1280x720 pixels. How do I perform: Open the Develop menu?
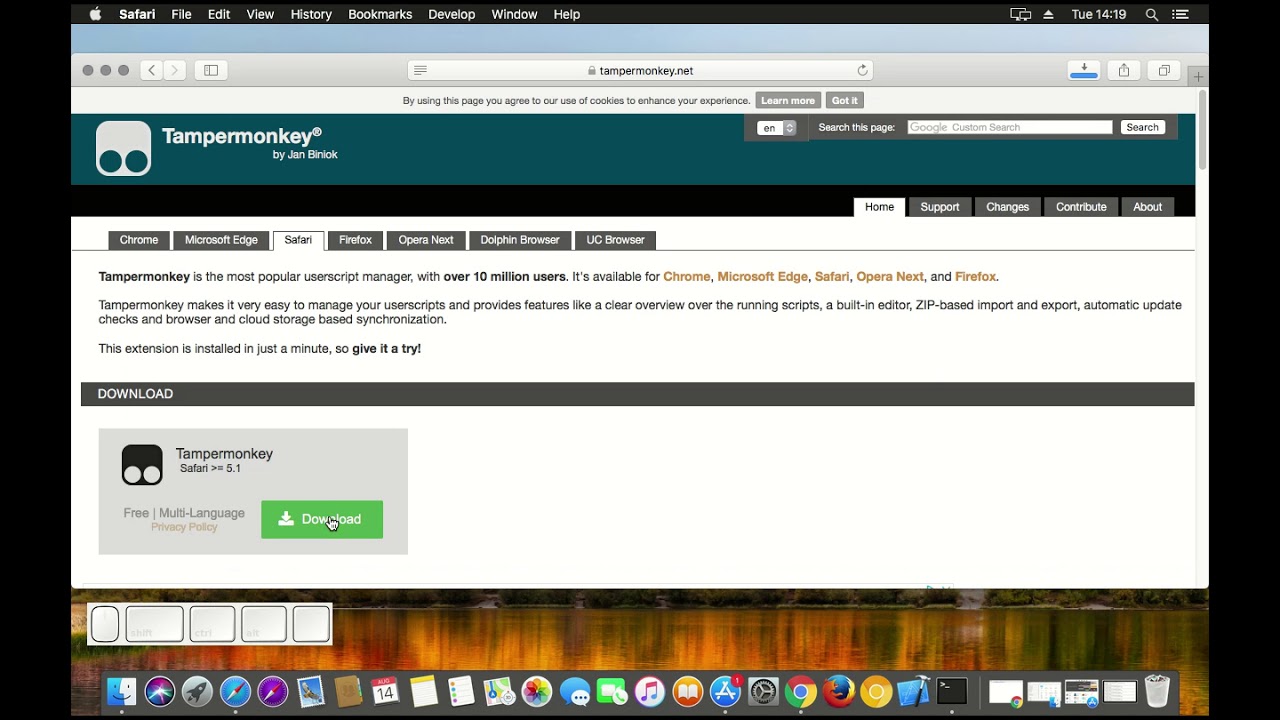coord(452,14)
